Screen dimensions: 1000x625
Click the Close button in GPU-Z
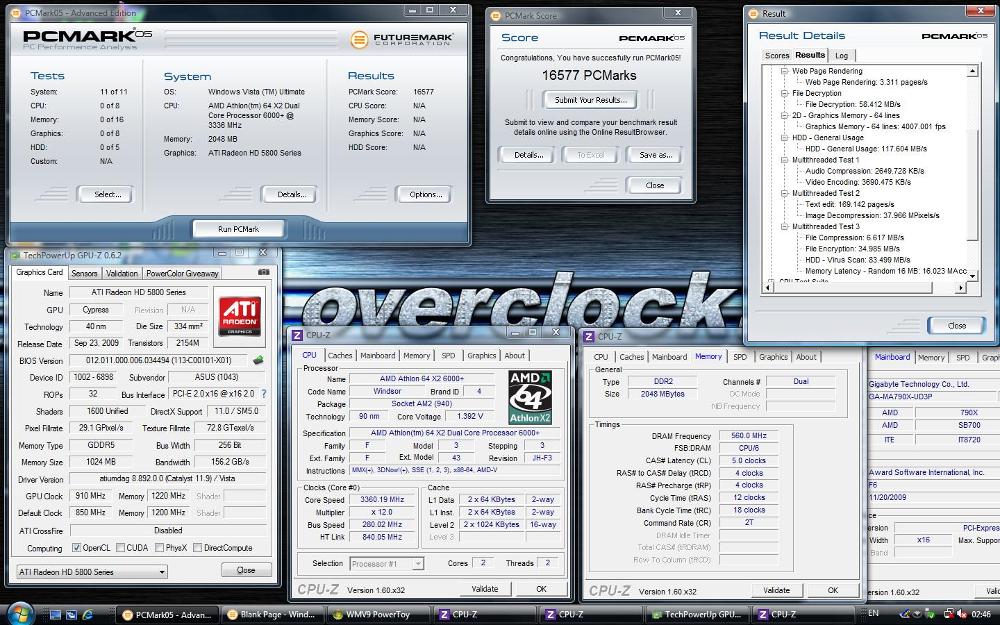pyautogui.click(x=246, y=570)
